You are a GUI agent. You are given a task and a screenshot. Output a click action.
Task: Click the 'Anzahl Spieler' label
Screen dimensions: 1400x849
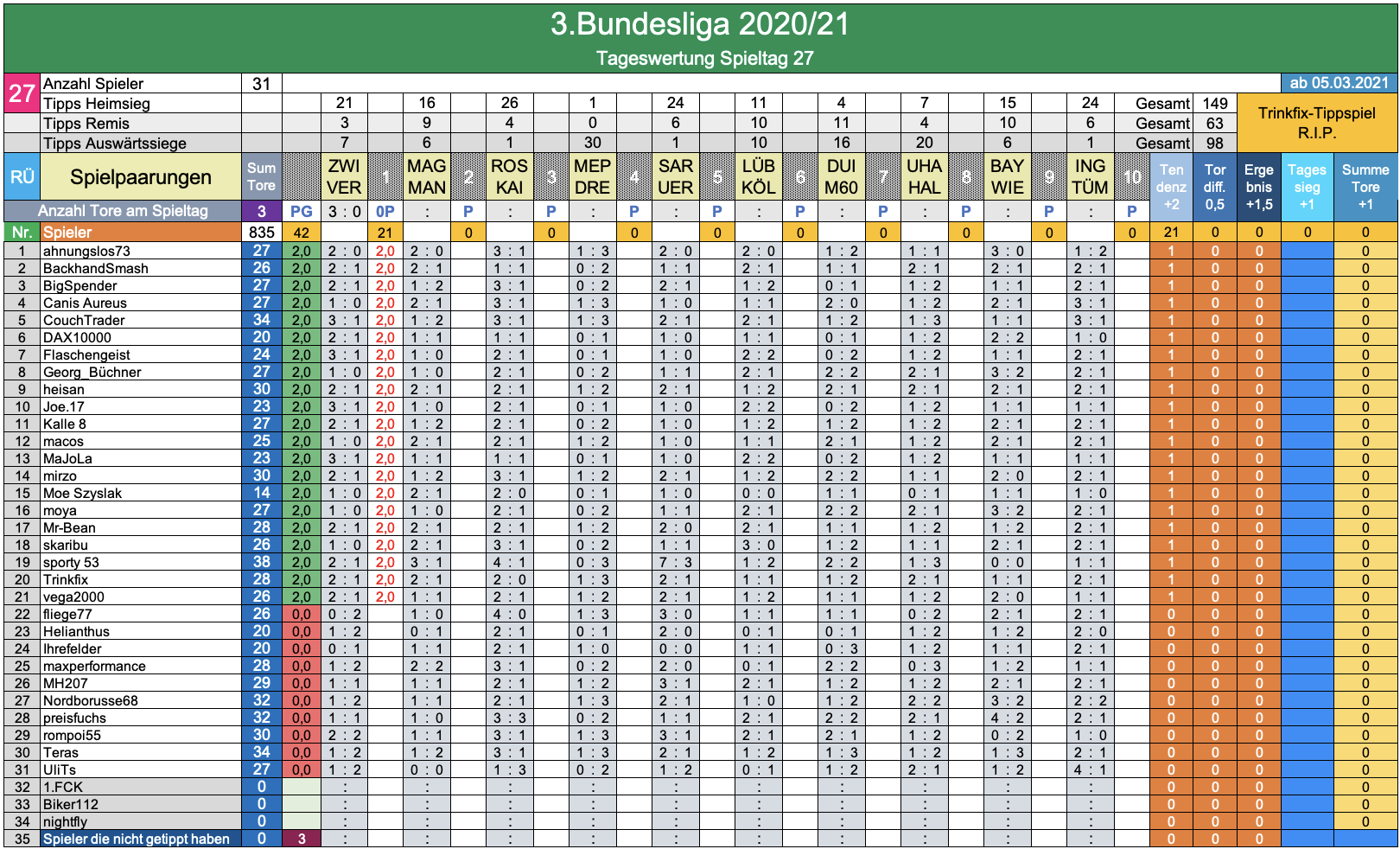(x=93, y=84)
